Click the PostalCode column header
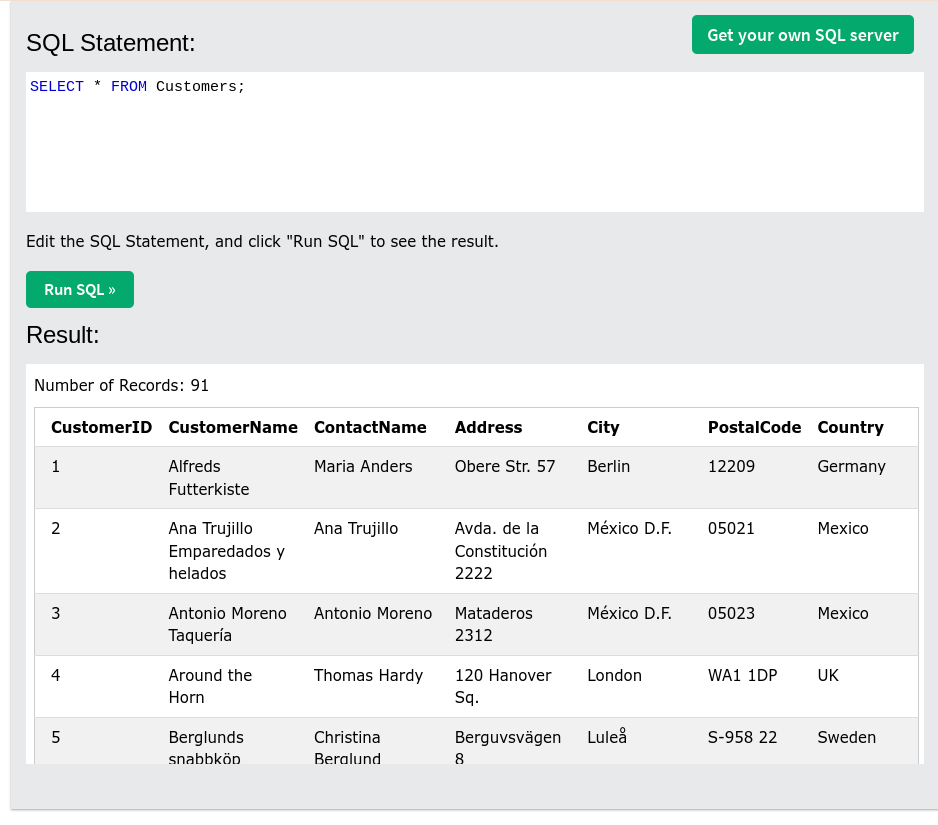The width and height of the screenshot is (938, 825). click(754, 427)
